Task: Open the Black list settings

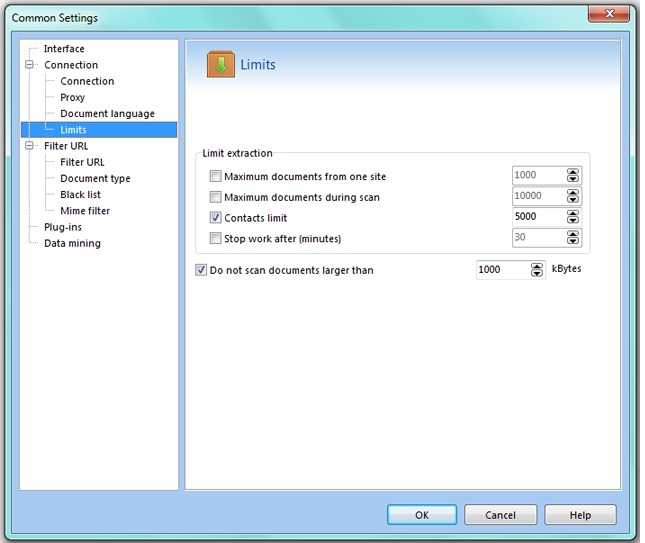Action: (x=80, y=195)
